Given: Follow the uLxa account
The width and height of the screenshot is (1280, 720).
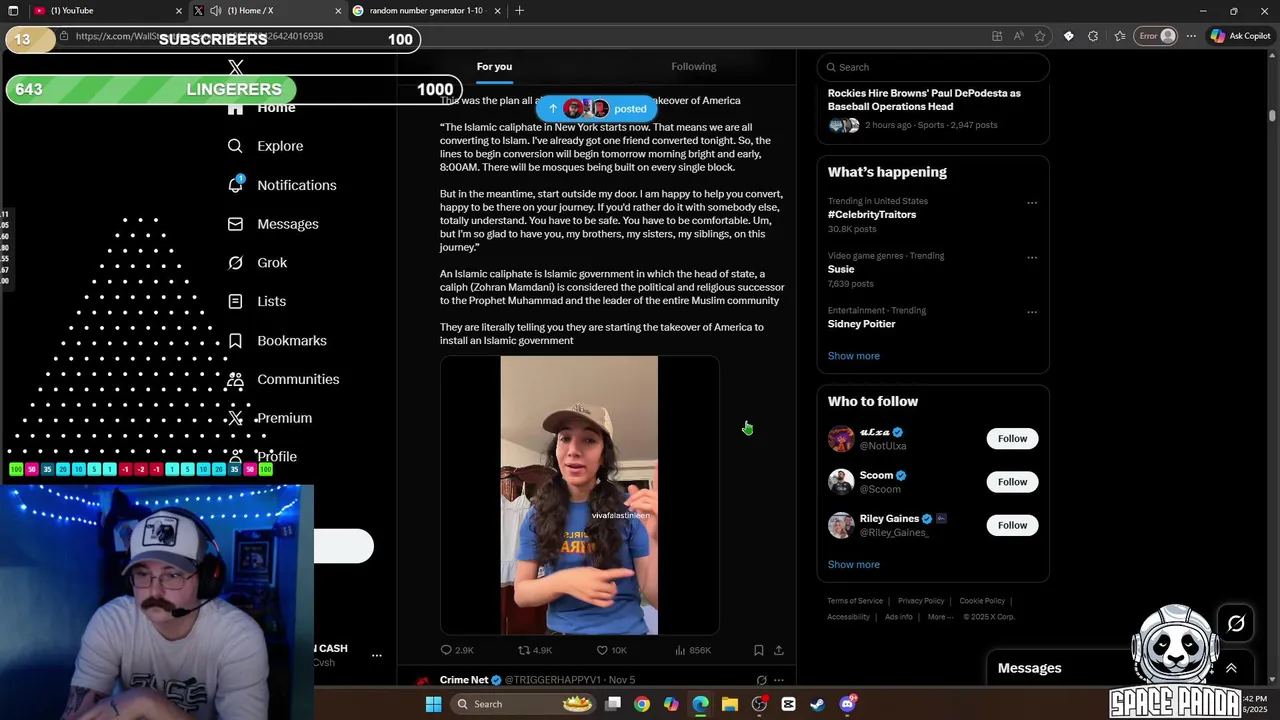Looking at the screenshot, I should tap(1012, 439).
